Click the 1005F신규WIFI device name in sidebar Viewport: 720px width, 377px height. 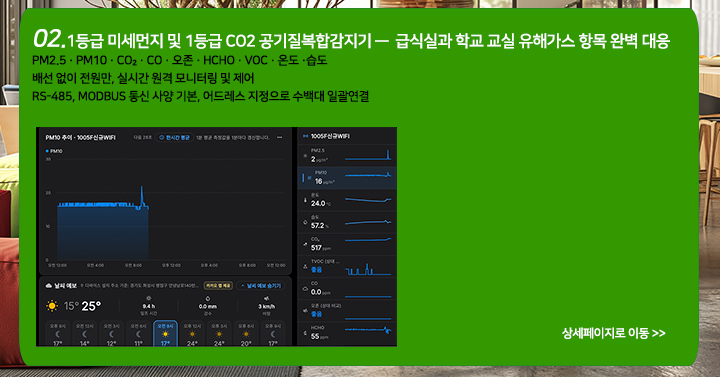pyautogui.click(x=330, y=136)
